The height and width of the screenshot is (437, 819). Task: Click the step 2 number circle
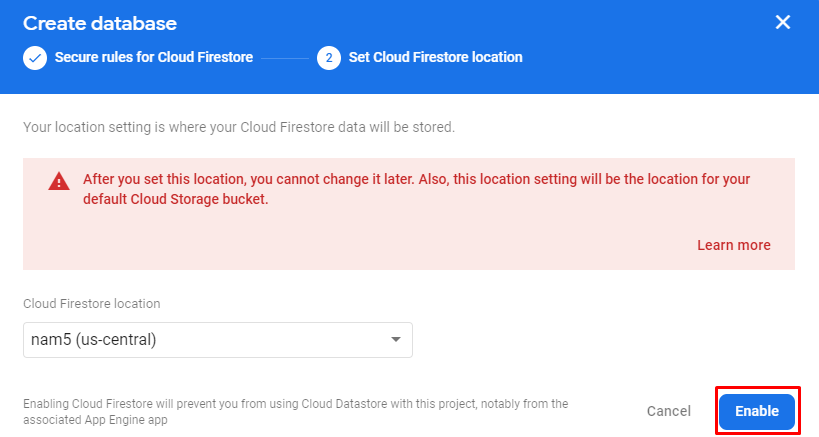[329, 58]
